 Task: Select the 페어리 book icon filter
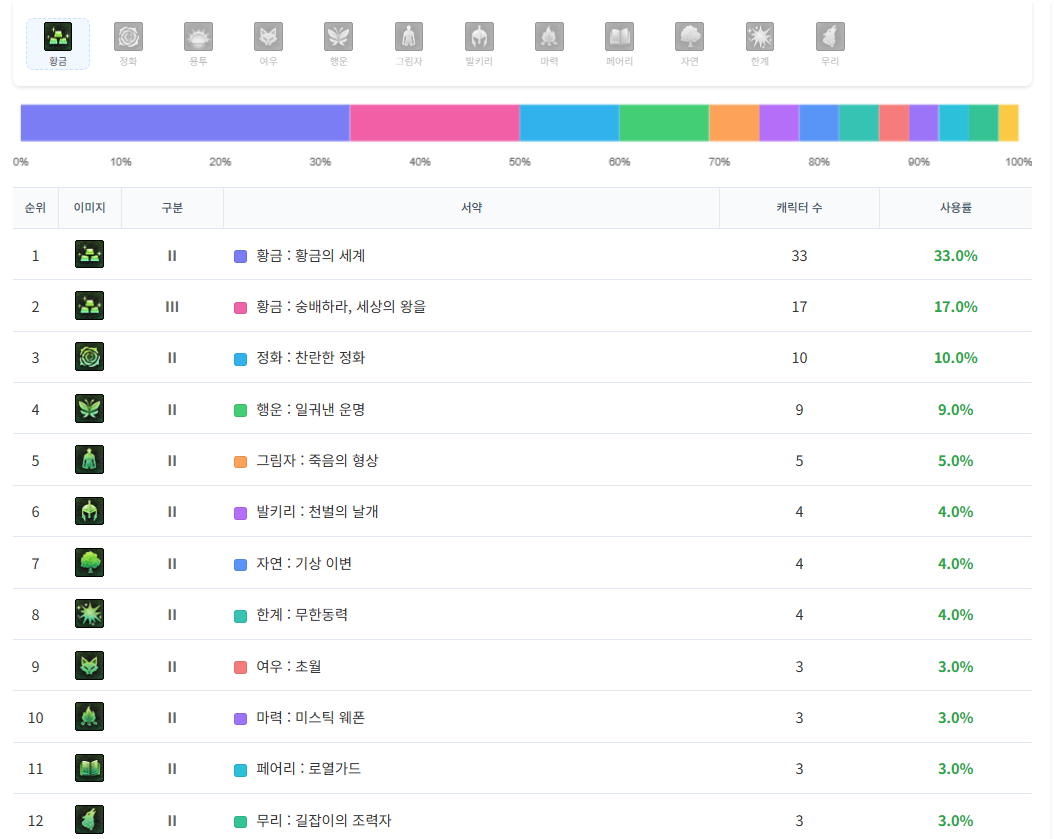click(x=619, y=38)
